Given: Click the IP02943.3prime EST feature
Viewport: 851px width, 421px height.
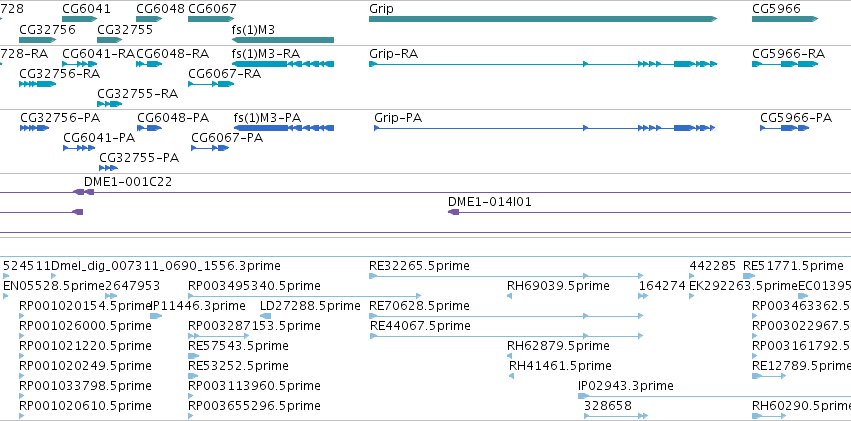Looking at the screenshot, I should (714, 396).
